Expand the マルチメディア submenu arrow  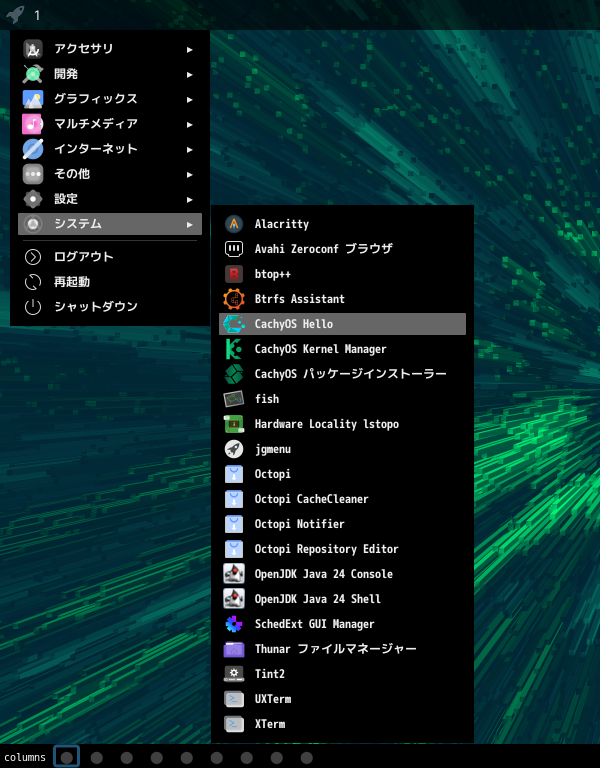tap(190, 124)
